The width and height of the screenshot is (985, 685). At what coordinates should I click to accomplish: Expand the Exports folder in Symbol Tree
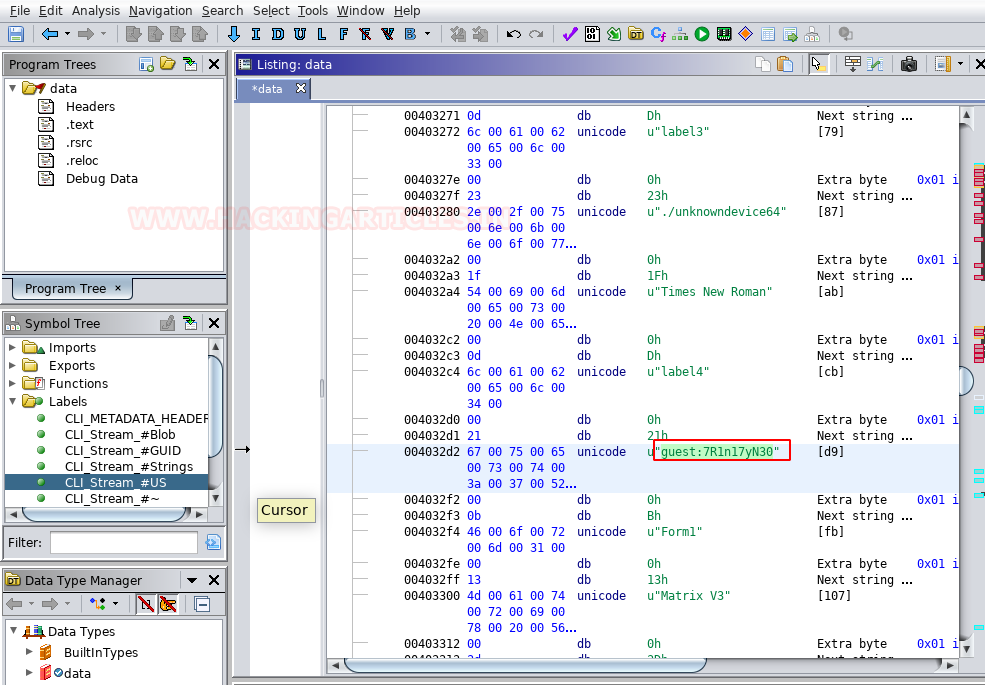click(12, 365)
